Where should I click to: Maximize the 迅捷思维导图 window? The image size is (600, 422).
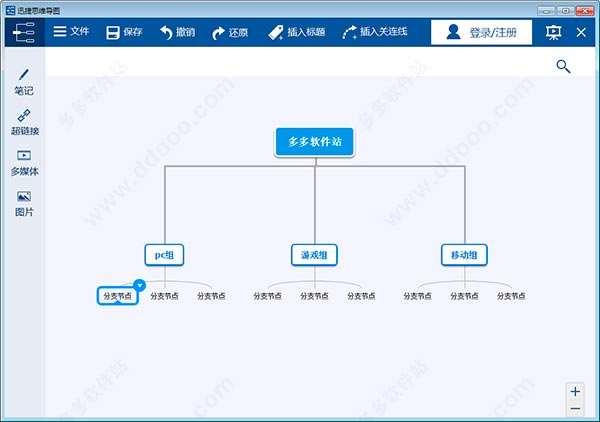click(566, 11)
